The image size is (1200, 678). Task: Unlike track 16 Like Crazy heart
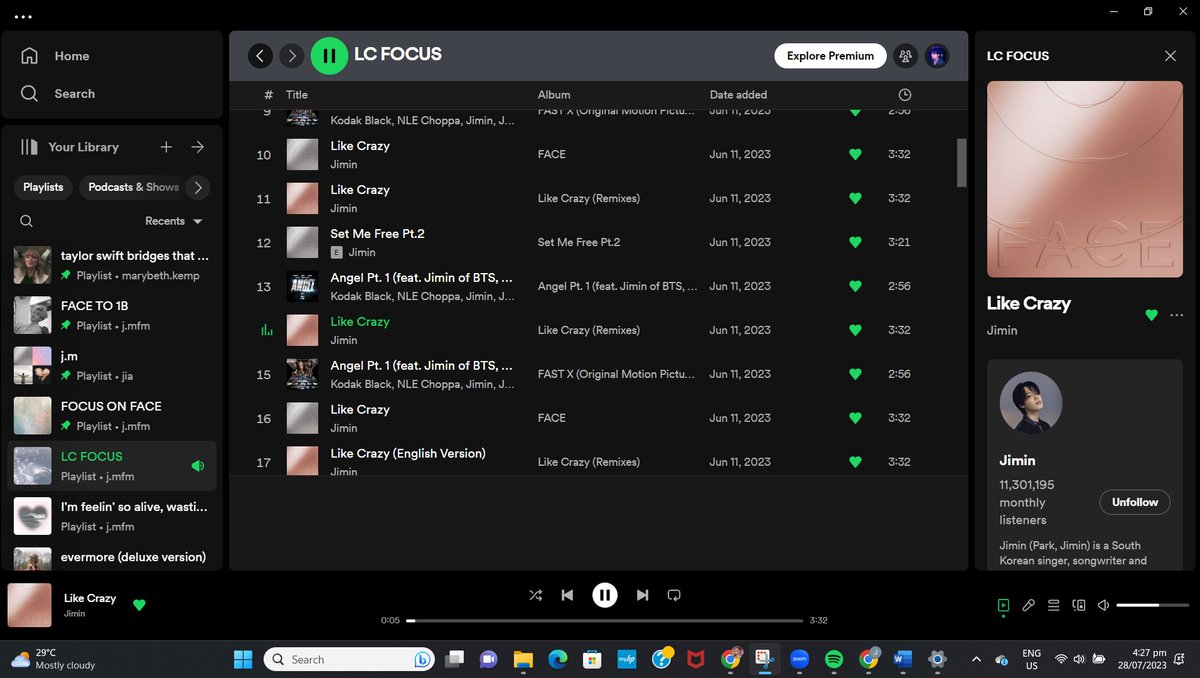(855, 418)
